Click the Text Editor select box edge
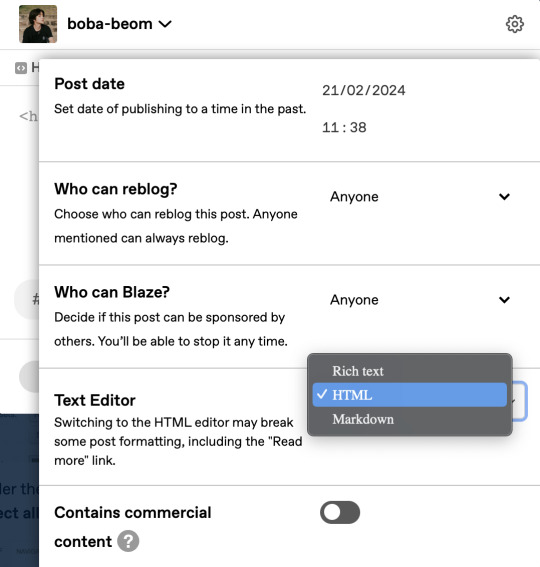The height and width of the screenshot is (567, 540). pos(519,401)
